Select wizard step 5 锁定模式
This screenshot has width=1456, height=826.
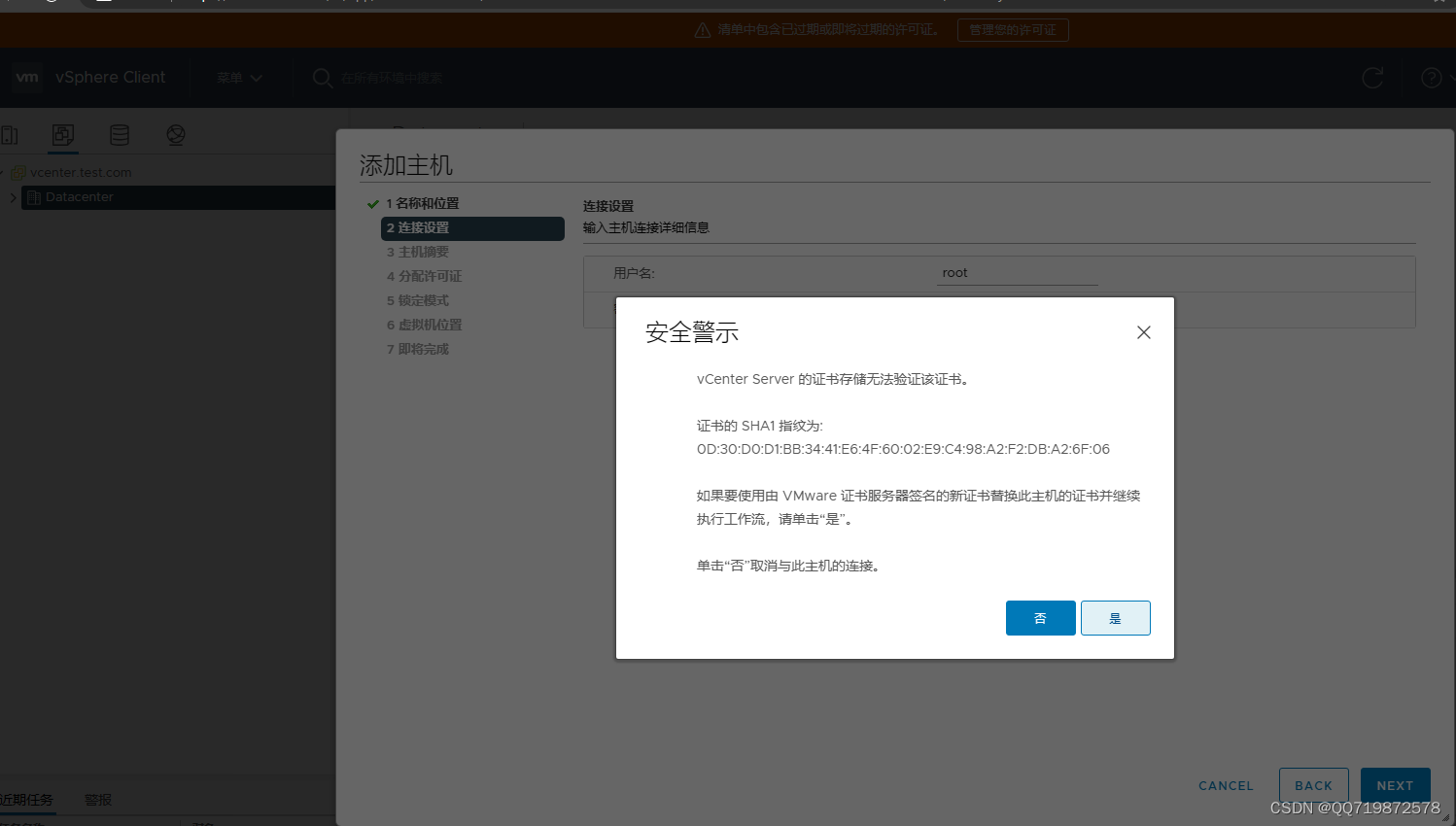point(418,300)
